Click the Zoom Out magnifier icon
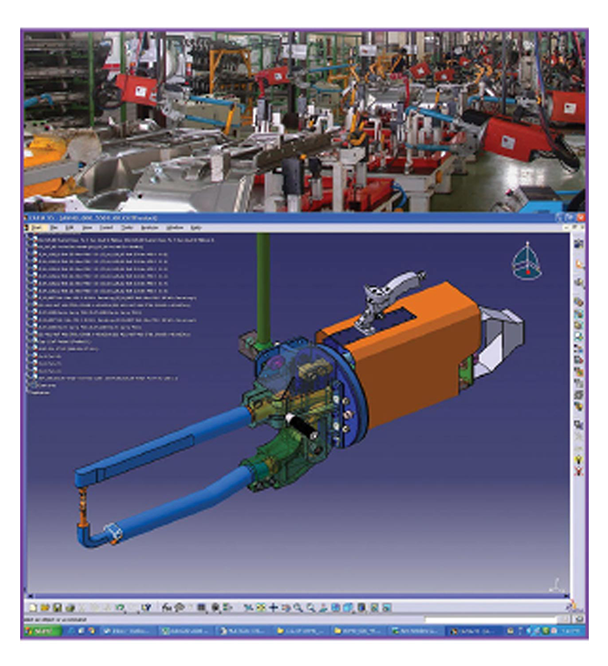The image size is (608, 666). pyautogui.click(x=311, y=607)
